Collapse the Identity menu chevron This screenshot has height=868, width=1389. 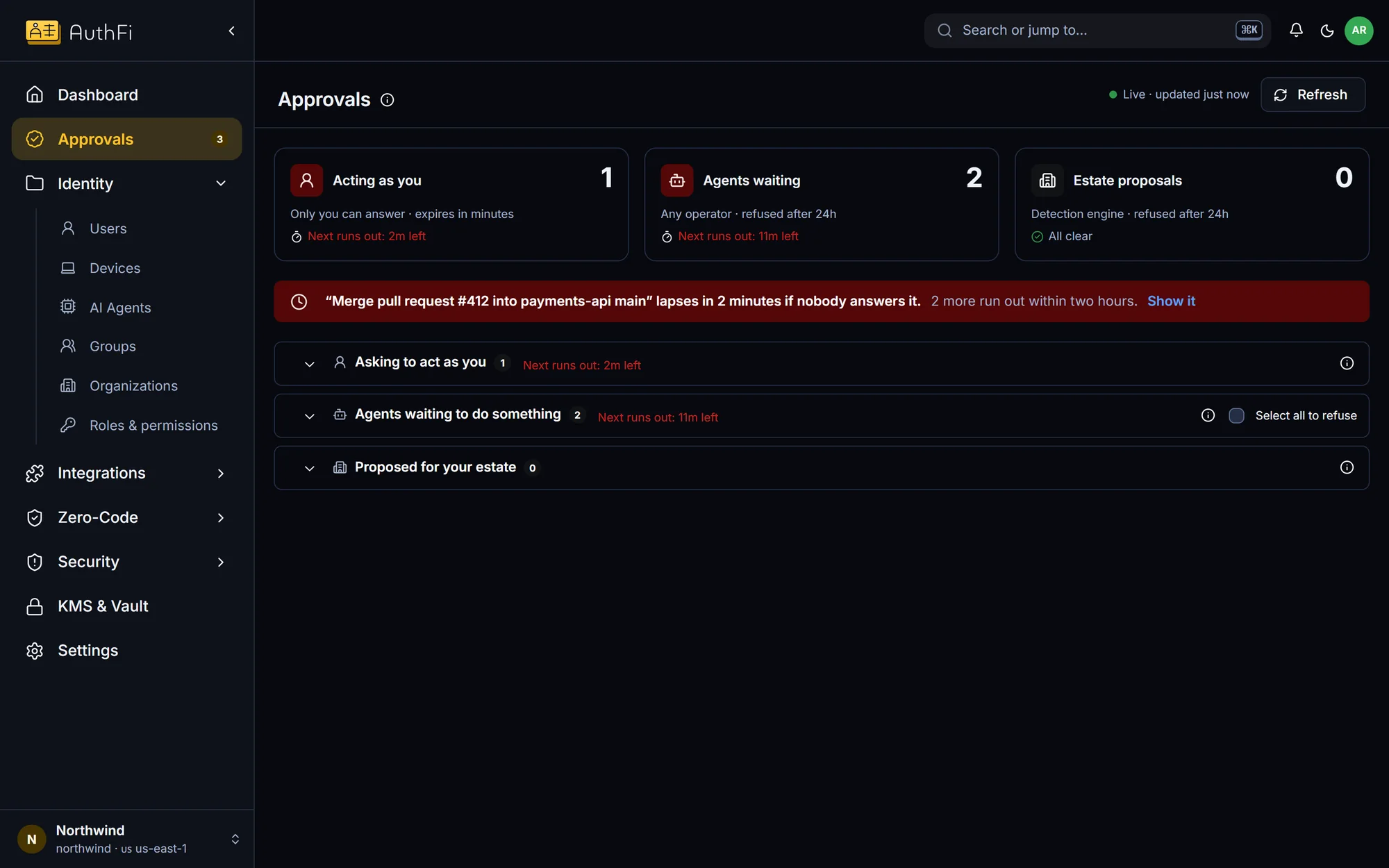(x=221, y=183)
